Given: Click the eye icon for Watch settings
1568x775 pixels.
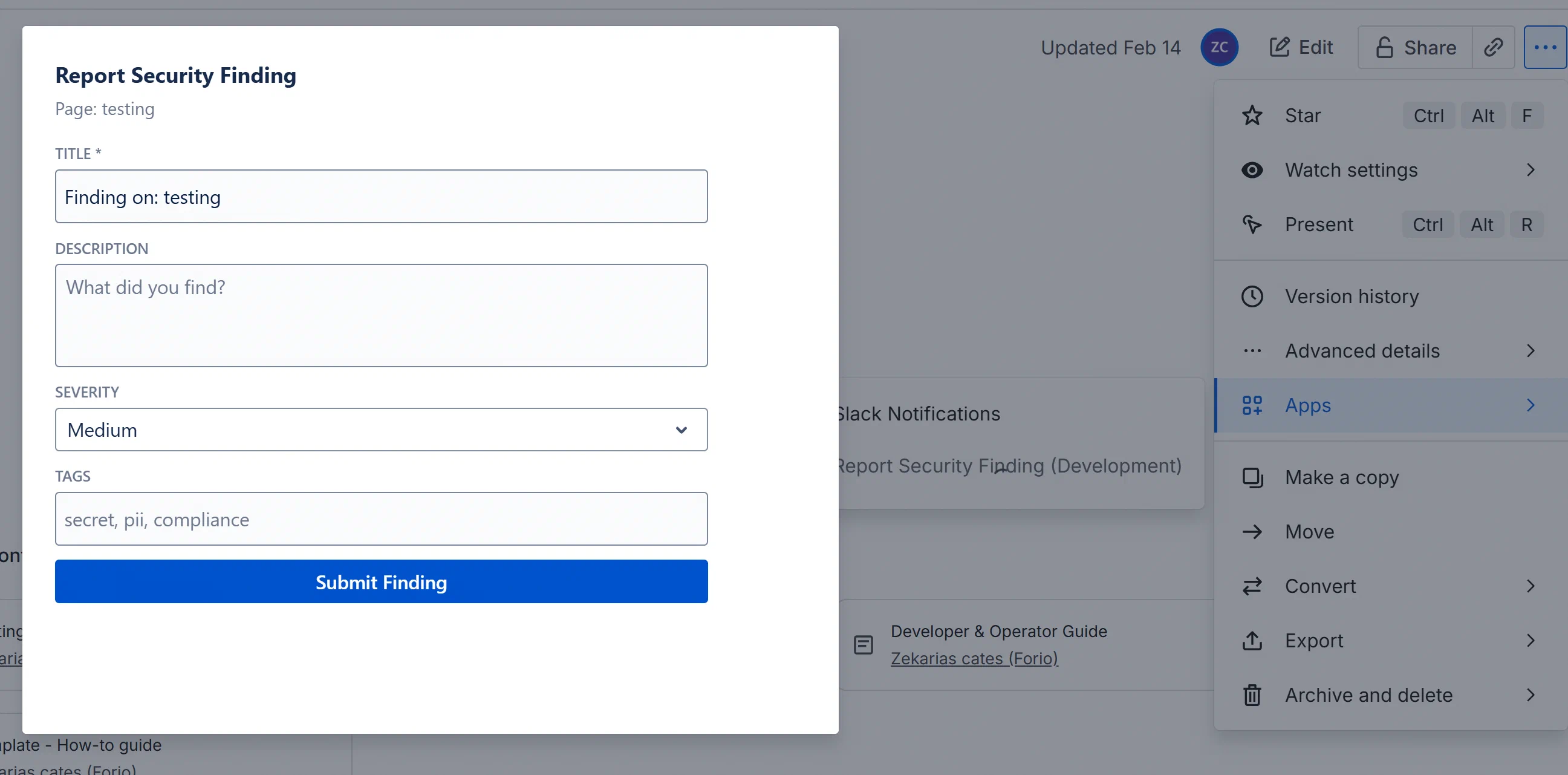Looking at the screenshot, I should (1252, 170).
